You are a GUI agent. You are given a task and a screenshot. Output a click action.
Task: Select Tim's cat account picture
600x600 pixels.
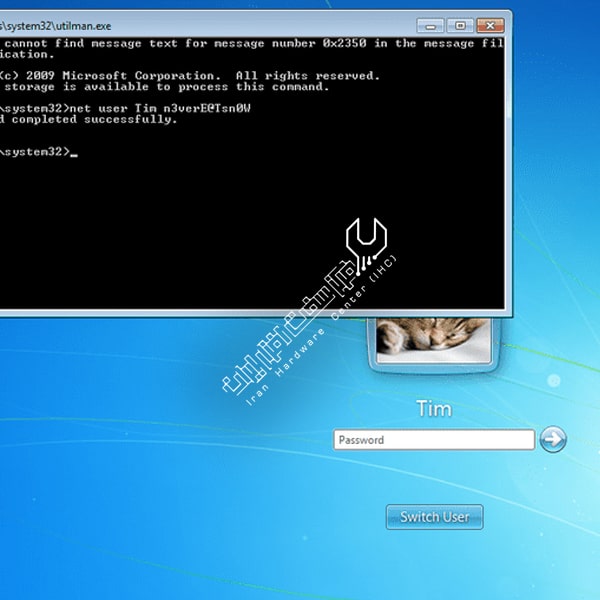pyautogui.click(x=434, y=341)
